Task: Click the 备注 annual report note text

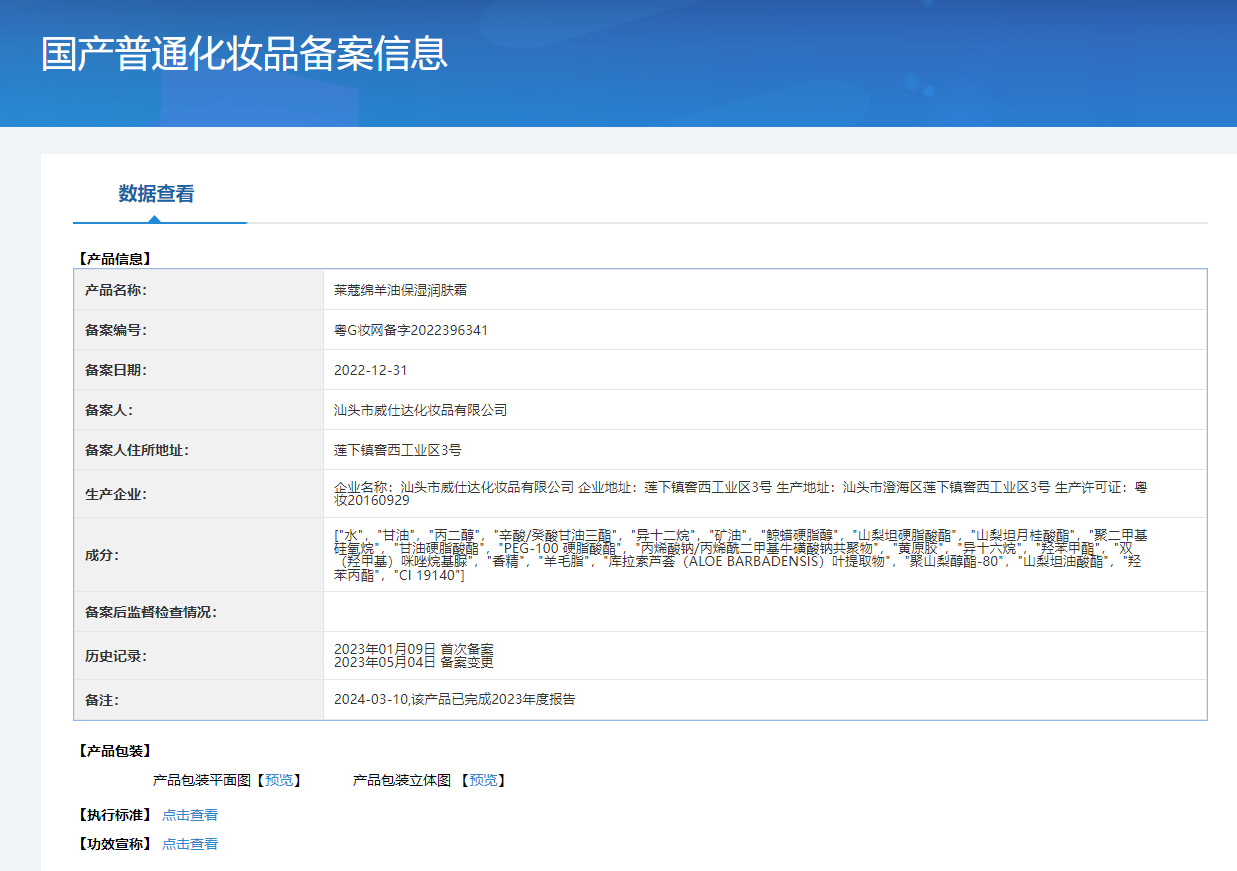Action: tap(455, 700)
